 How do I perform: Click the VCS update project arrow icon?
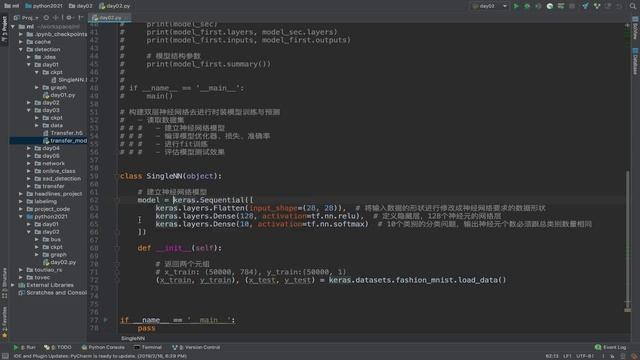[585, 6]
